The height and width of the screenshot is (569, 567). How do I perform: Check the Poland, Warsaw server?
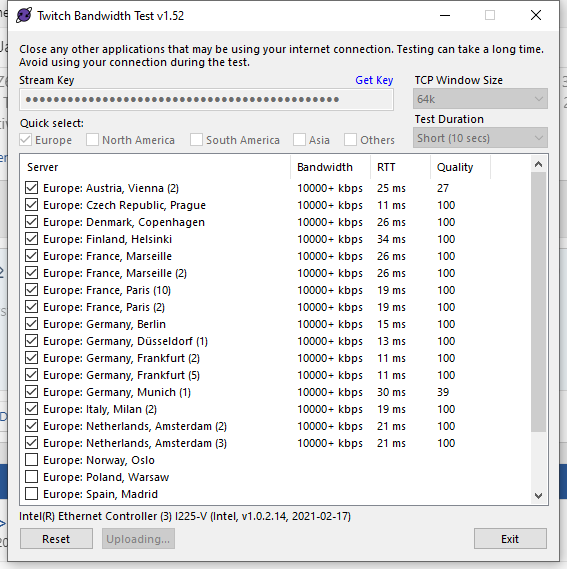click(x=32, y=477)
